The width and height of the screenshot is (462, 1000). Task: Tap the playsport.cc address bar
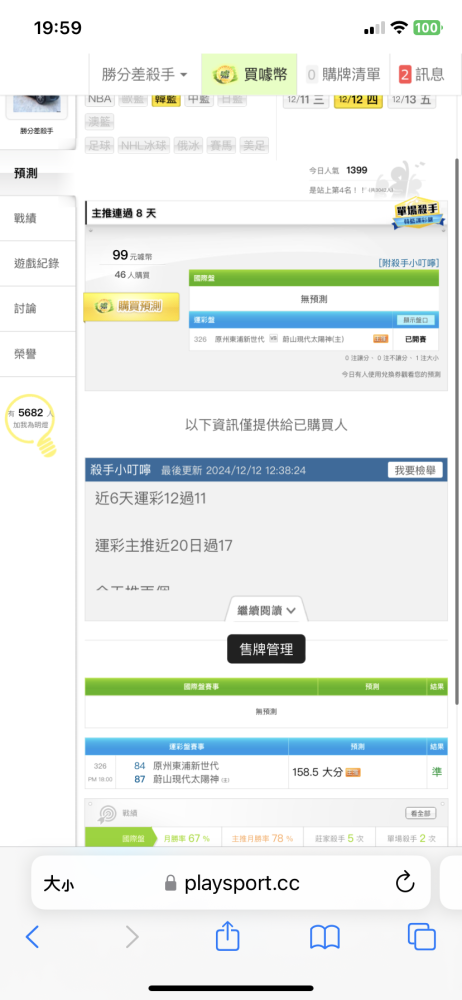(232, 883)
